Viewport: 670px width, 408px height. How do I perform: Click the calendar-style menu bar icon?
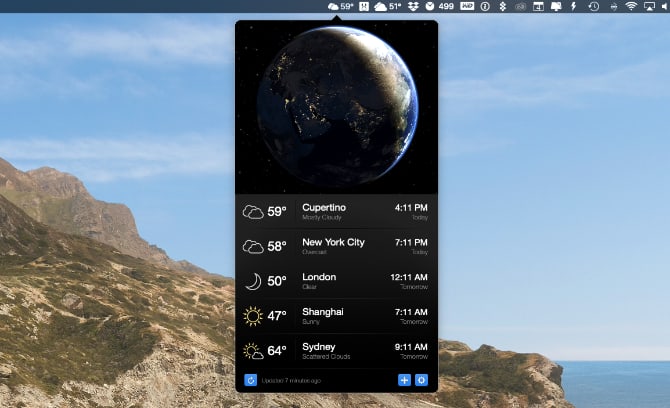coord(538,6)
